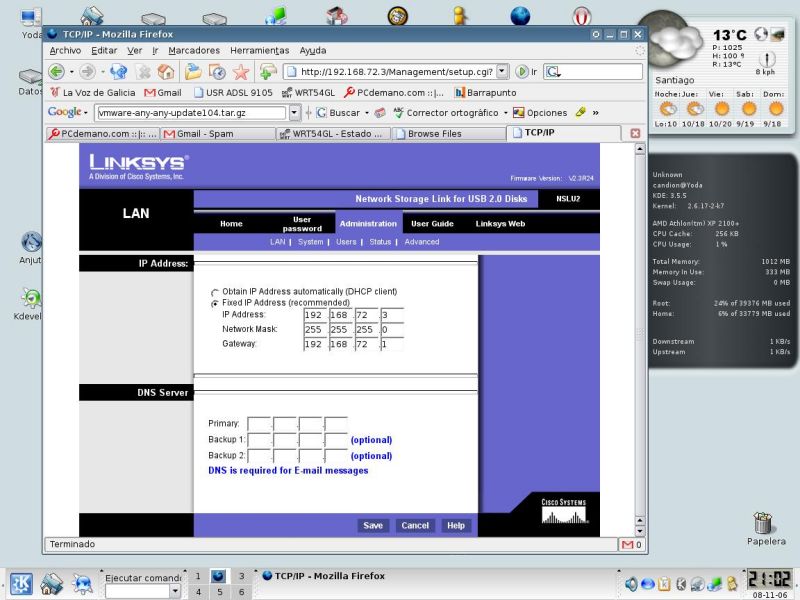This screenshot has width=800, height=600.
Task: Launch the Kdevelop desktop icon
Action: click(x=30, y=304)
